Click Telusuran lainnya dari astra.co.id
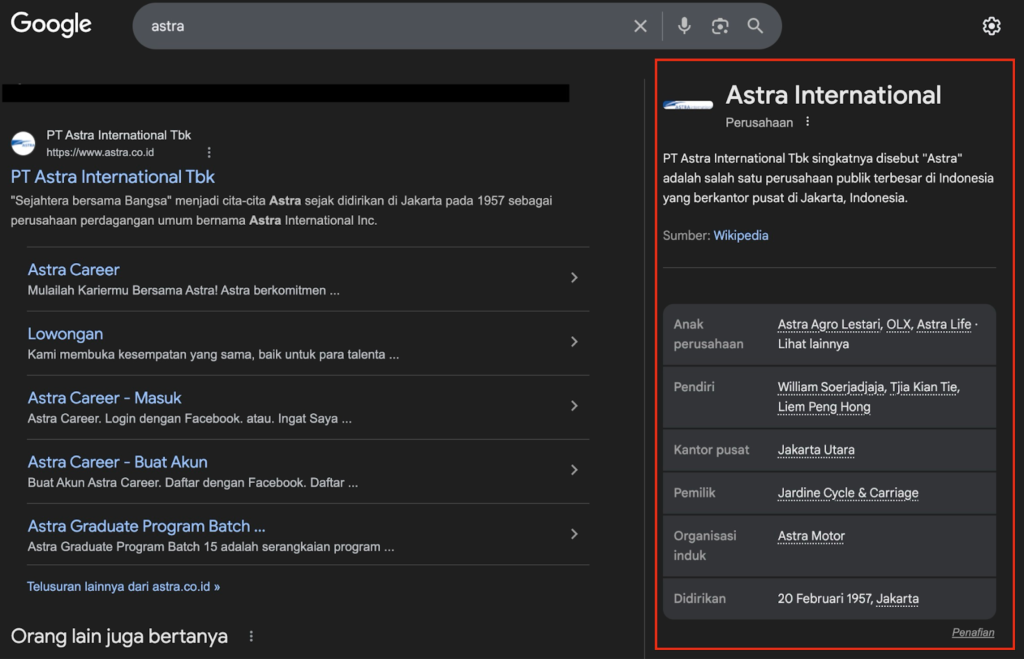Image resolution: width=1024 pixels, height=659 pixels. click(x=123, y=587)
